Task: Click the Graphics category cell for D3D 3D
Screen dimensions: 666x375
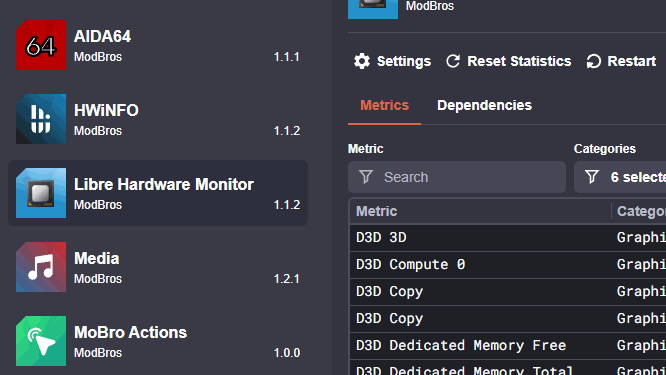Action: point(641,237)
